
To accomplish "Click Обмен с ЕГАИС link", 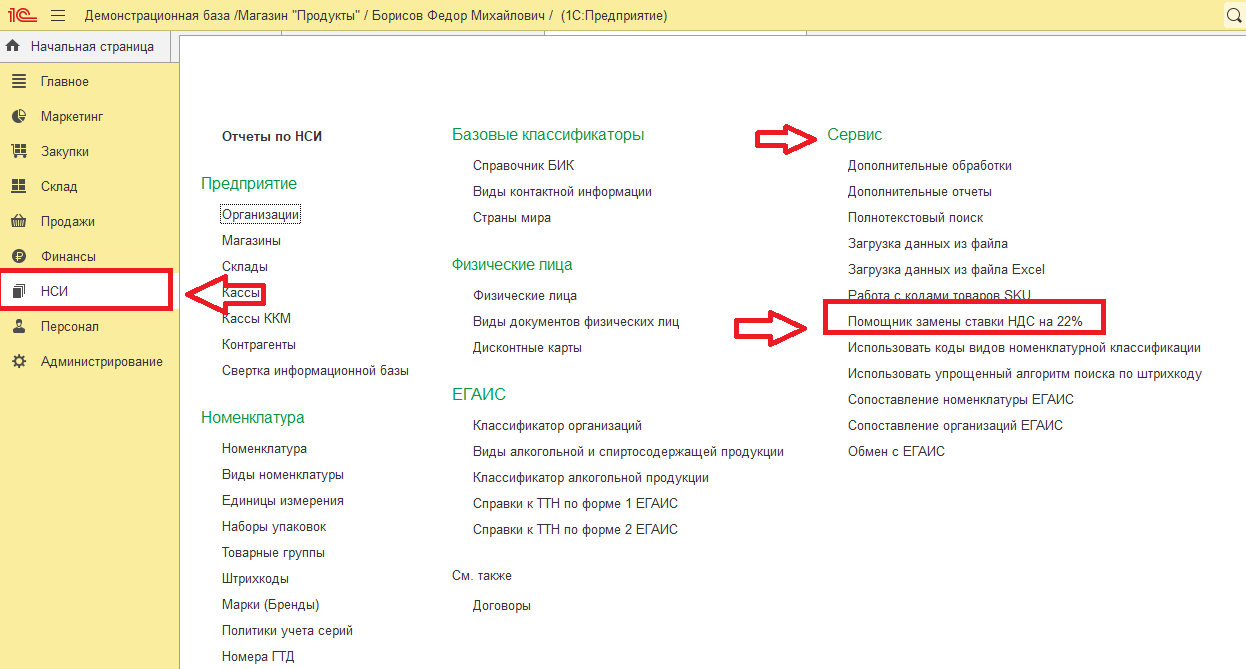I will [895, 451].
